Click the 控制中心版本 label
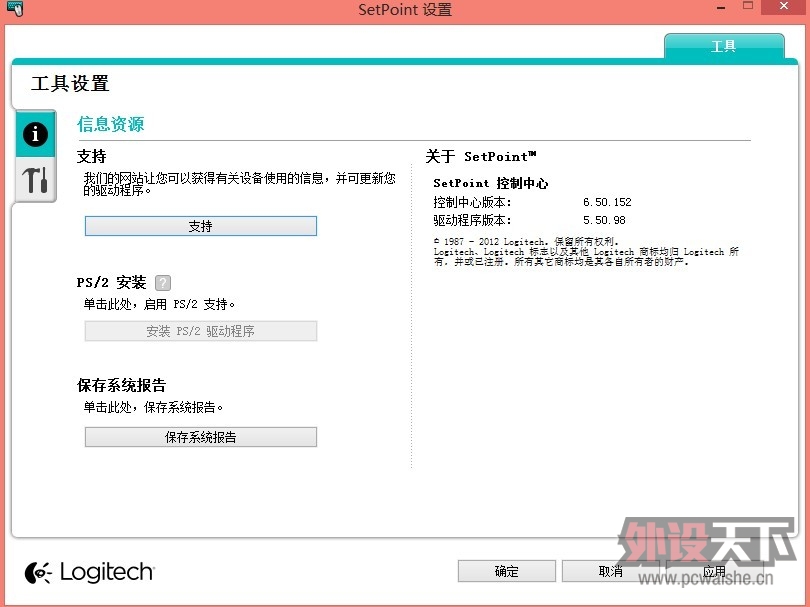The height and width of the screenshot is (607, 810). click(x=472, y=202)
